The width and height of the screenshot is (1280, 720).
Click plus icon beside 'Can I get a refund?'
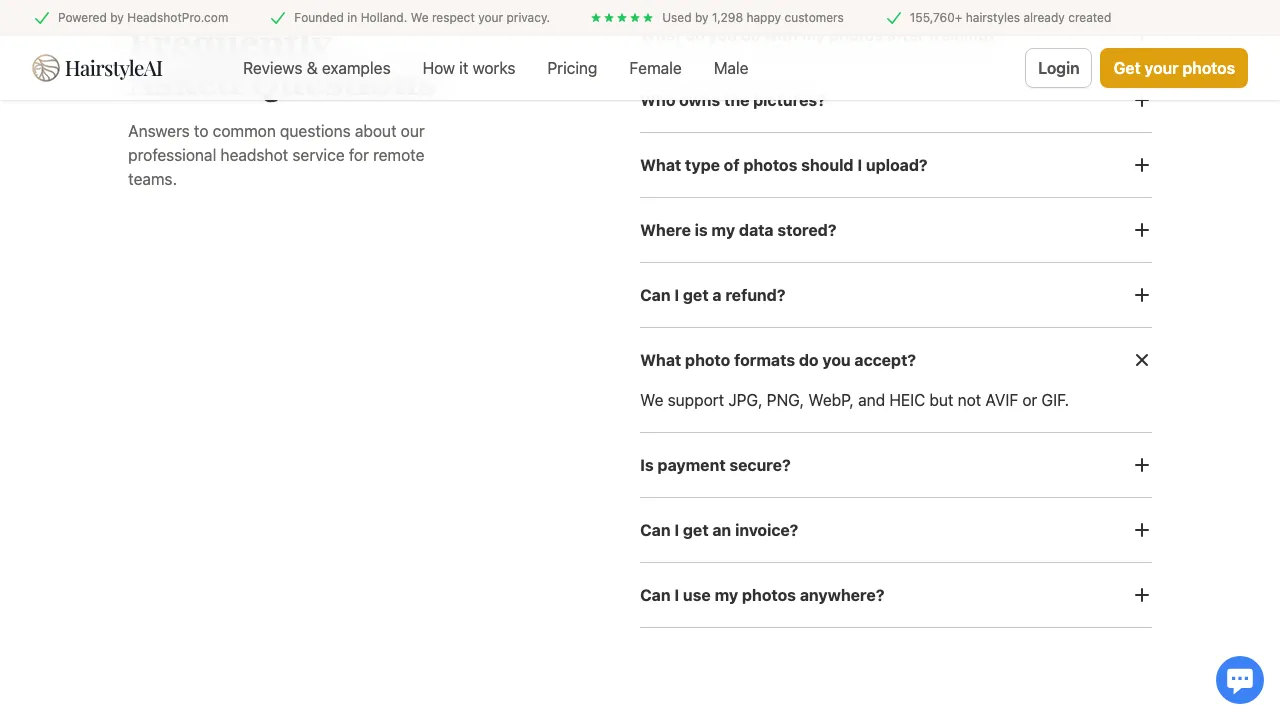pos(1141,295)
